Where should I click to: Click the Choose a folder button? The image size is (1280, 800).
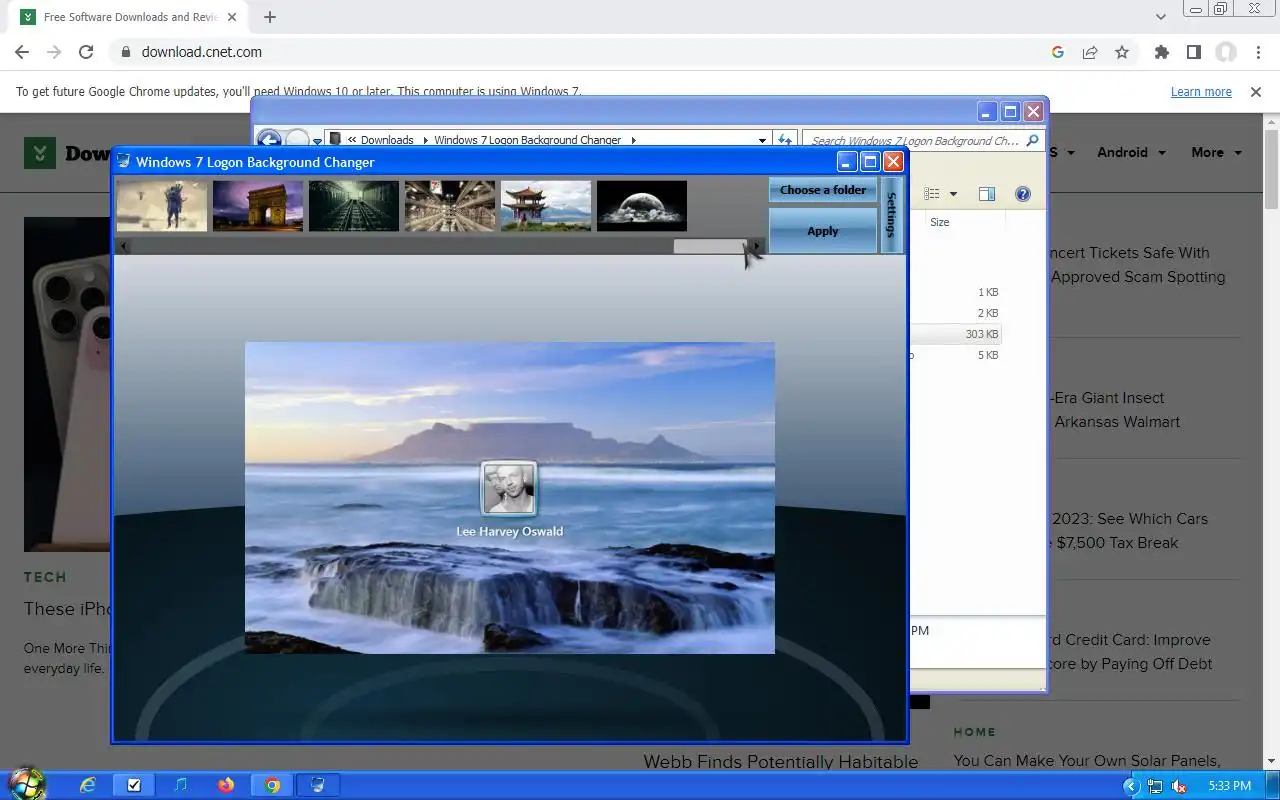click(x=823, y=190)
